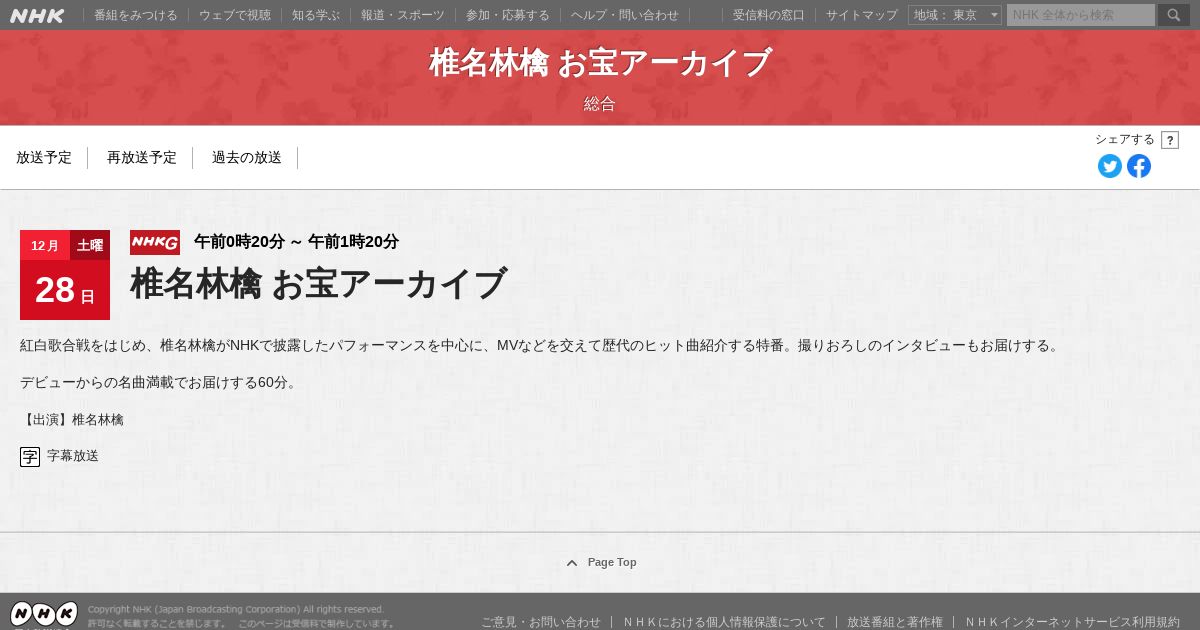Open ご意見・お問い合わせ footer link

point(541,622)
